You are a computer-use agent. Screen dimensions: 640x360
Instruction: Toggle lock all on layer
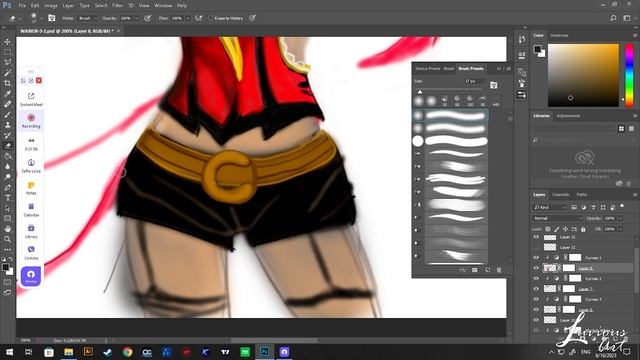point(583,229)
